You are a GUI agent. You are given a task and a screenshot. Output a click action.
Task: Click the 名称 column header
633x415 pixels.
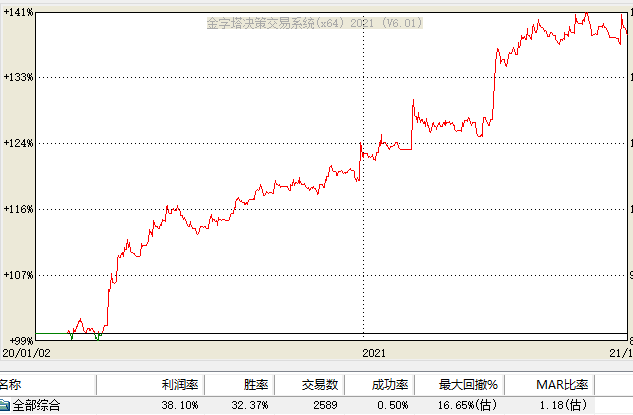48,385
